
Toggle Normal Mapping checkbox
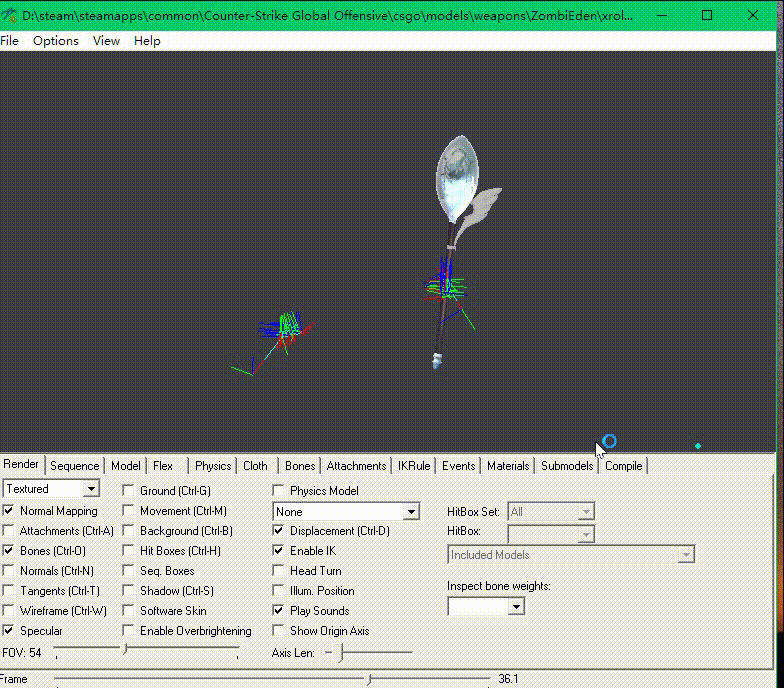(8, 510)
